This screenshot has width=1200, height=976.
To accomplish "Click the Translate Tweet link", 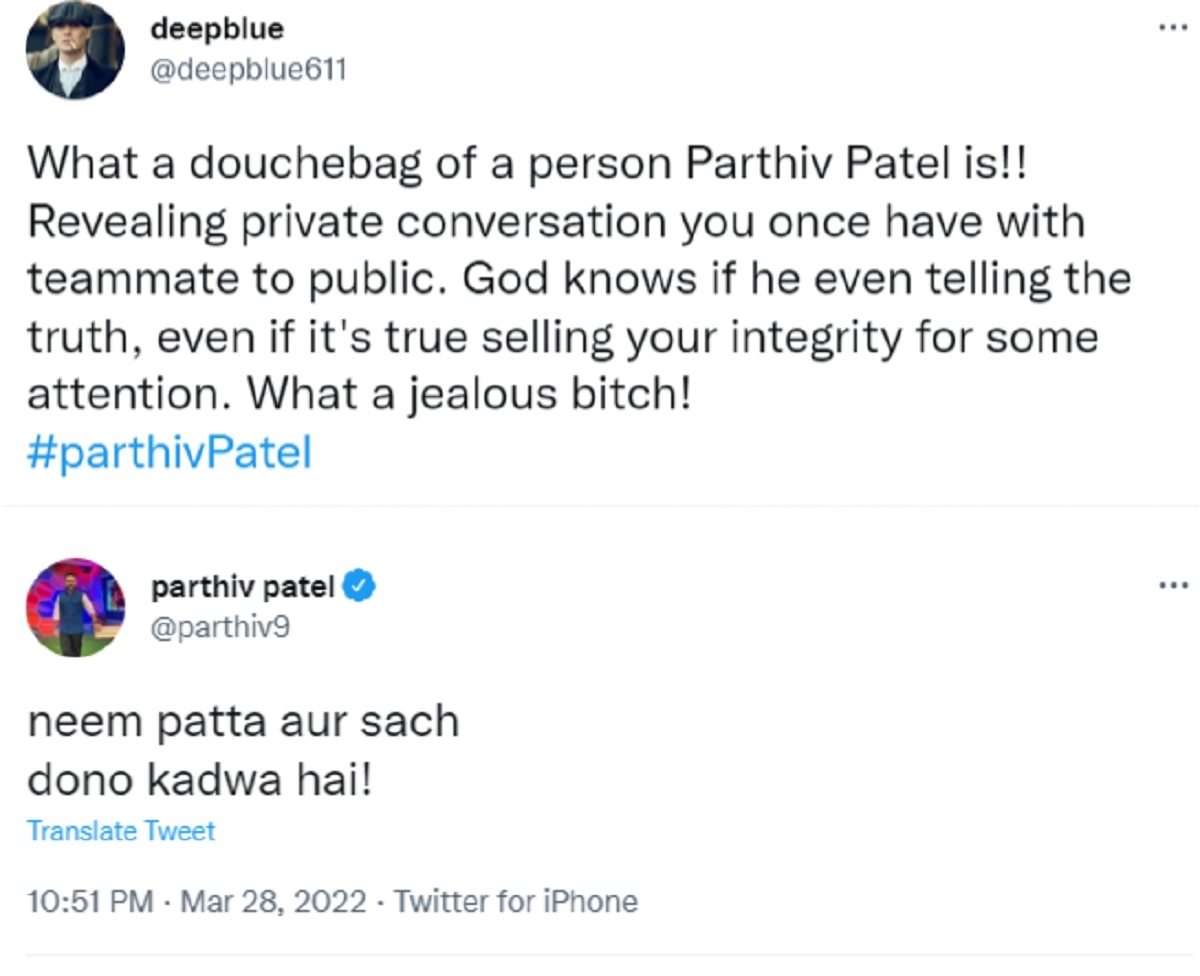I will 120,831.
